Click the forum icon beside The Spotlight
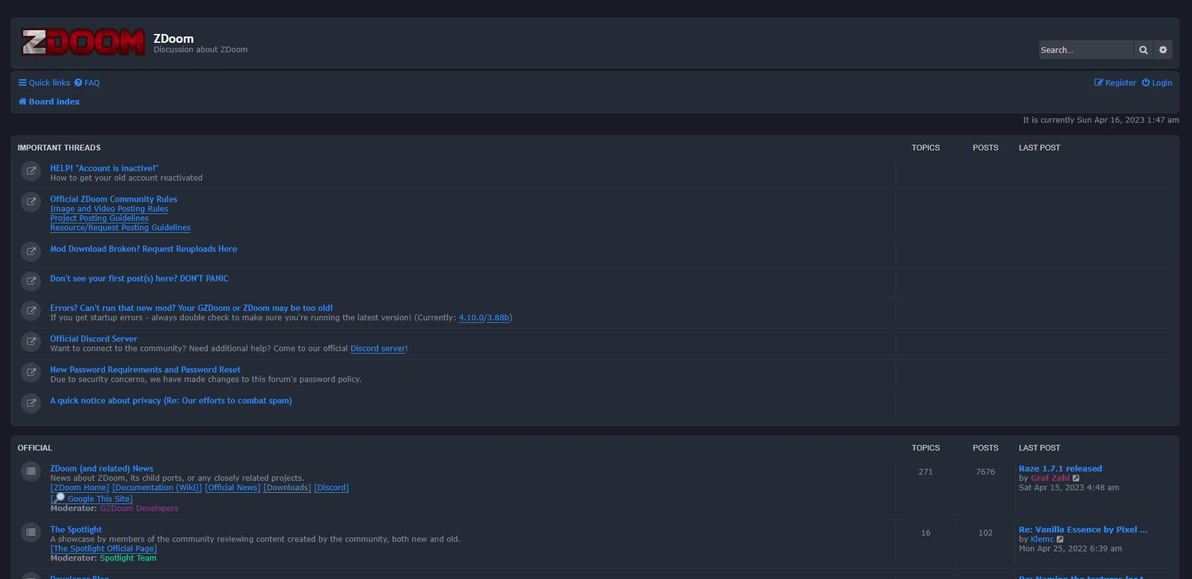The height and width of the screenshot is (579, 1192). [31, 533]
